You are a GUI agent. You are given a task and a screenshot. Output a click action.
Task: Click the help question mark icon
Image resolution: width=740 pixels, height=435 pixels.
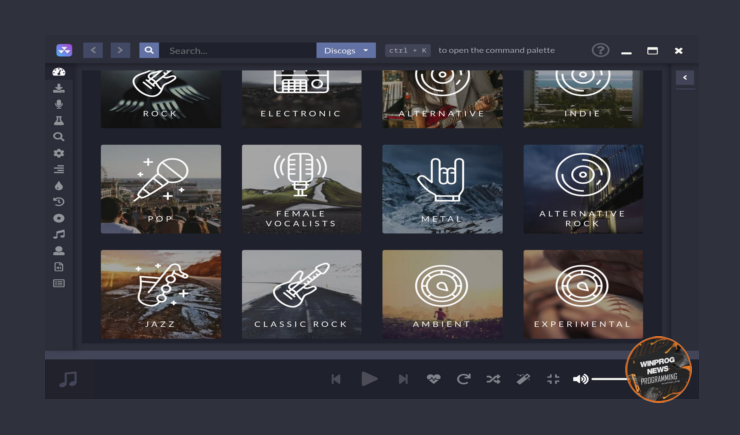[x=600, y=50]
